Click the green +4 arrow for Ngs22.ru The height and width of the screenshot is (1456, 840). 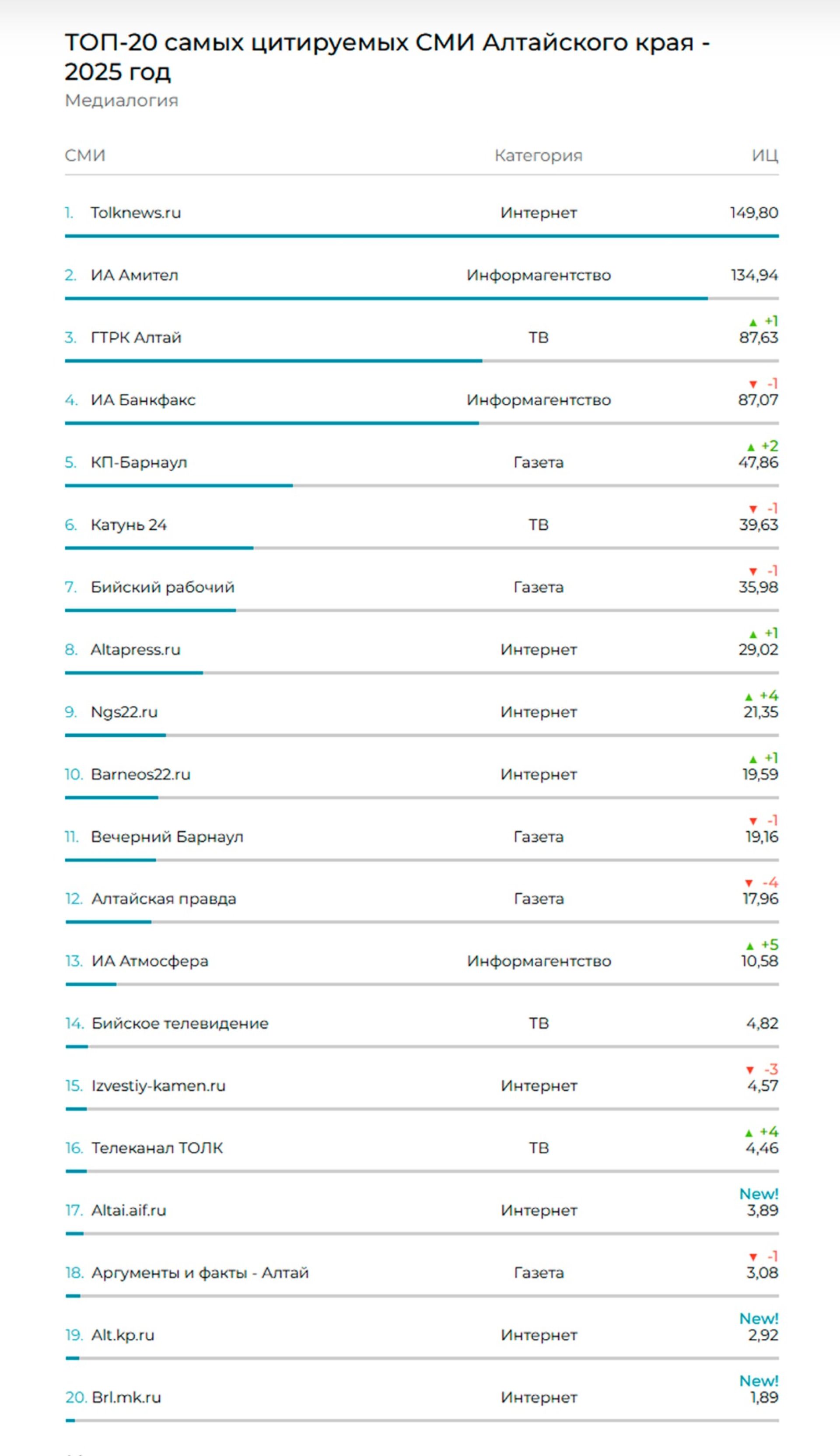(749, 697)
